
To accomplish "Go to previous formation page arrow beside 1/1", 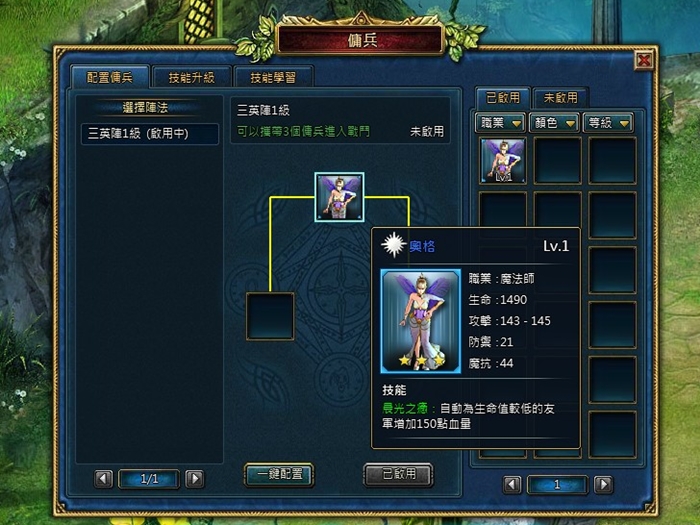I will point(104,479).
